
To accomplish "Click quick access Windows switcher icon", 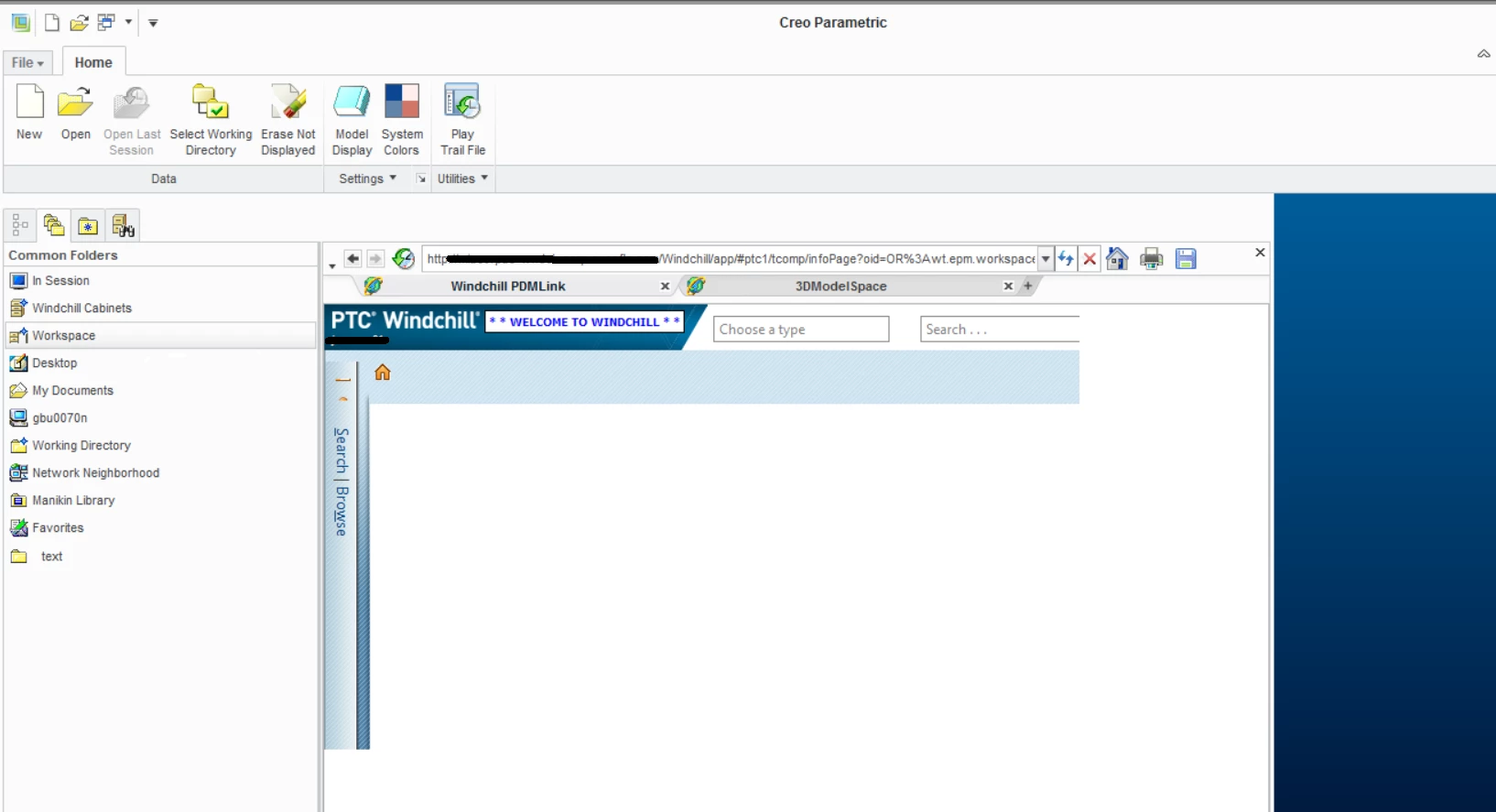I will [x=106, y=22].
